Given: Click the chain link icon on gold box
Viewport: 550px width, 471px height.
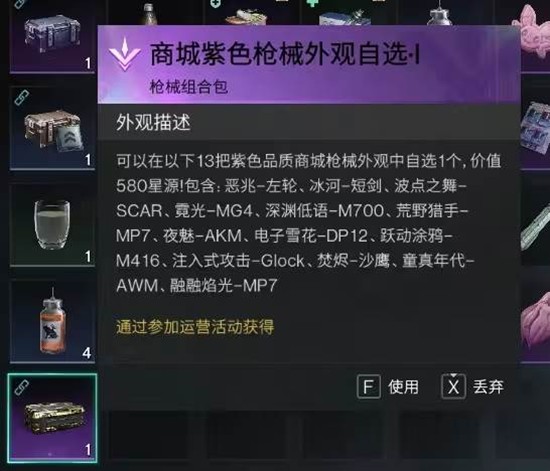Looking at the screenshot, I should [x=22, y=388].
